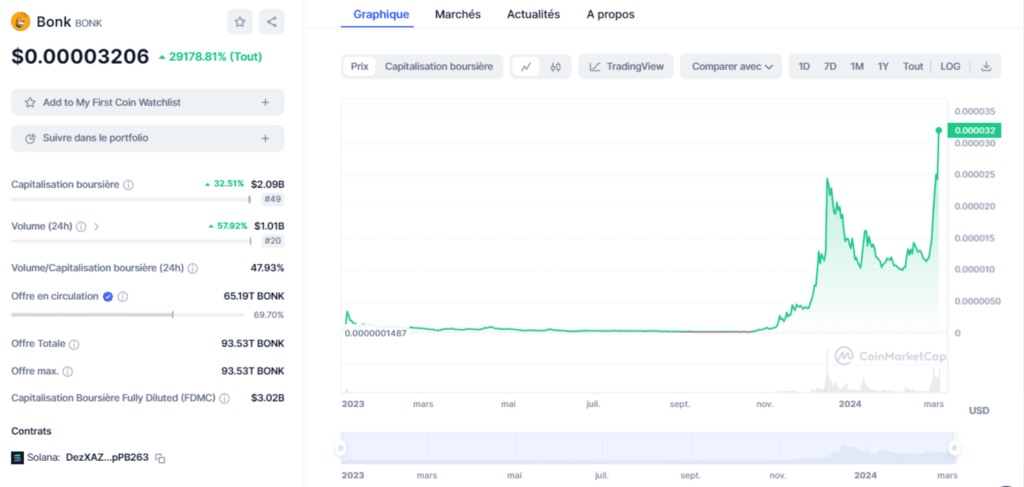The height and width of the screenshot is (487, 1024).
Task: Open Comparer avec dropdown
Action: [x=731, y=67]
